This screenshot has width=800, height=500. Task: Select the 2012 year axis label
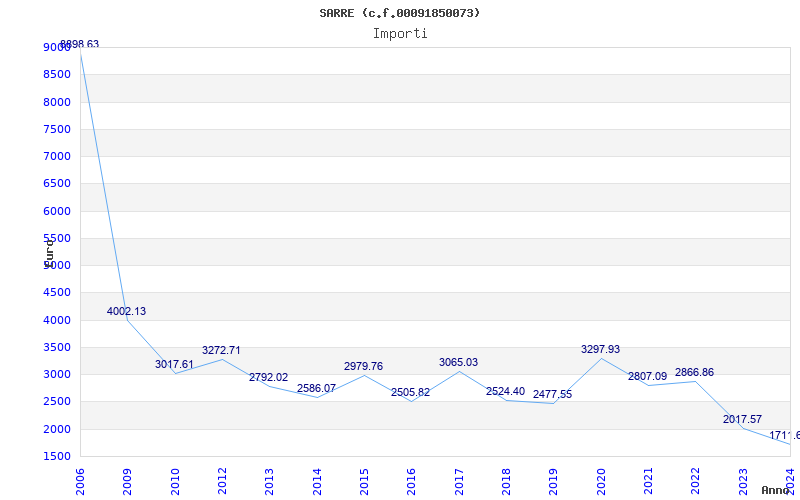coord(222,480)
